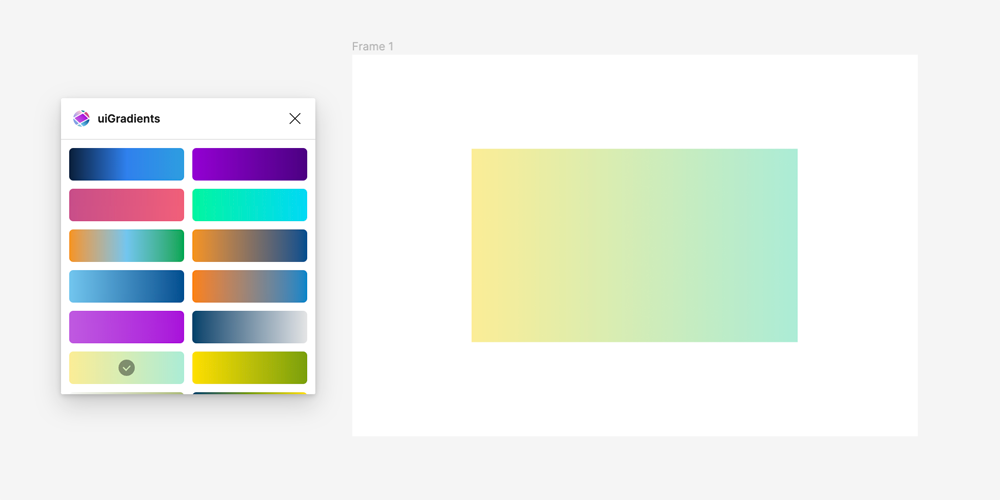Image resolution: width=1000 pixels, height=500 pixels.
Task: Select the solid purple to violet gradient swatch
Action: tap(249, 165)
